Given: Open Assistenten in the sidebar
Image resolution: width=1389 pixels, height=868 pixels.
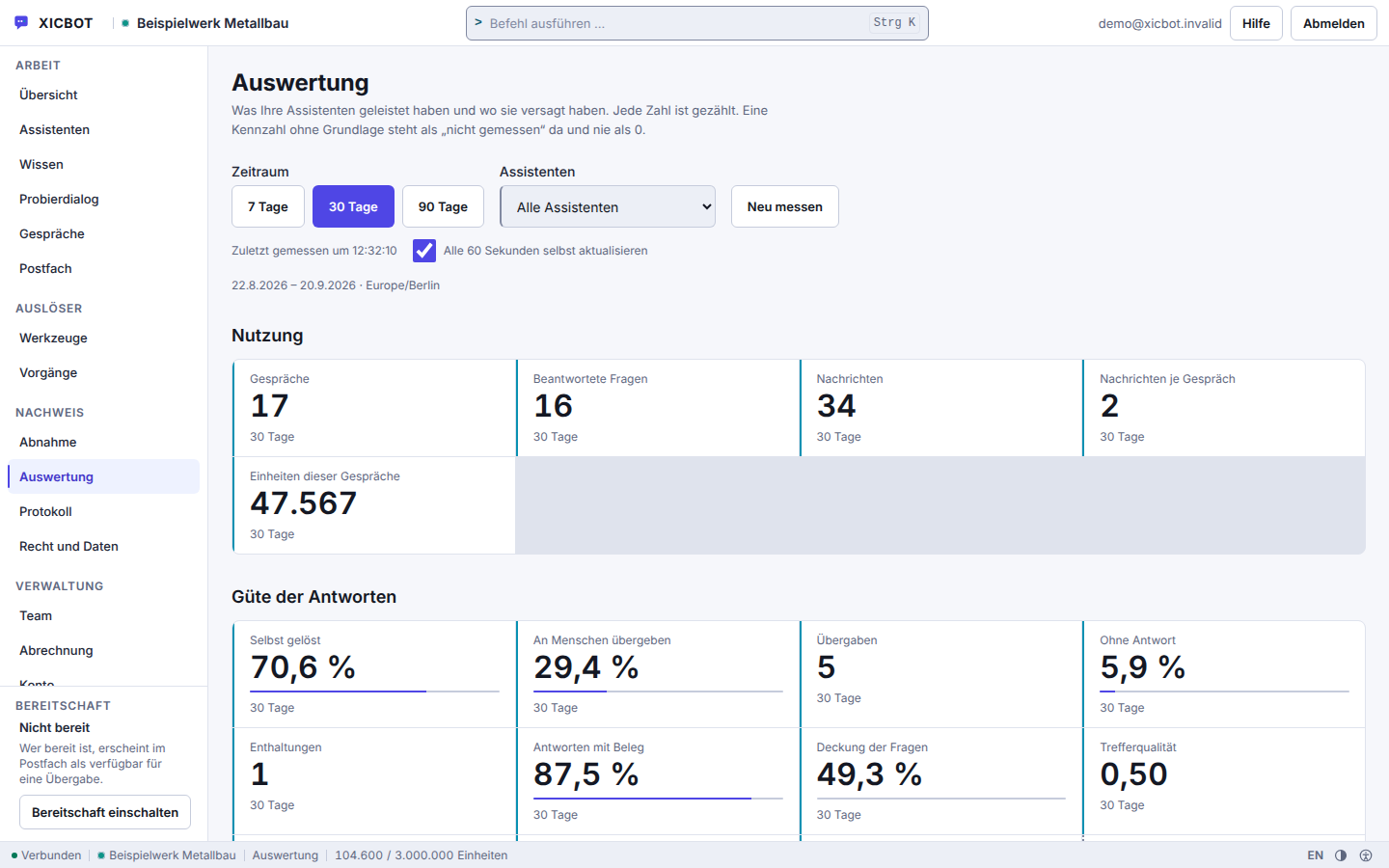Looking at the screenshot, I should [103, 129].
